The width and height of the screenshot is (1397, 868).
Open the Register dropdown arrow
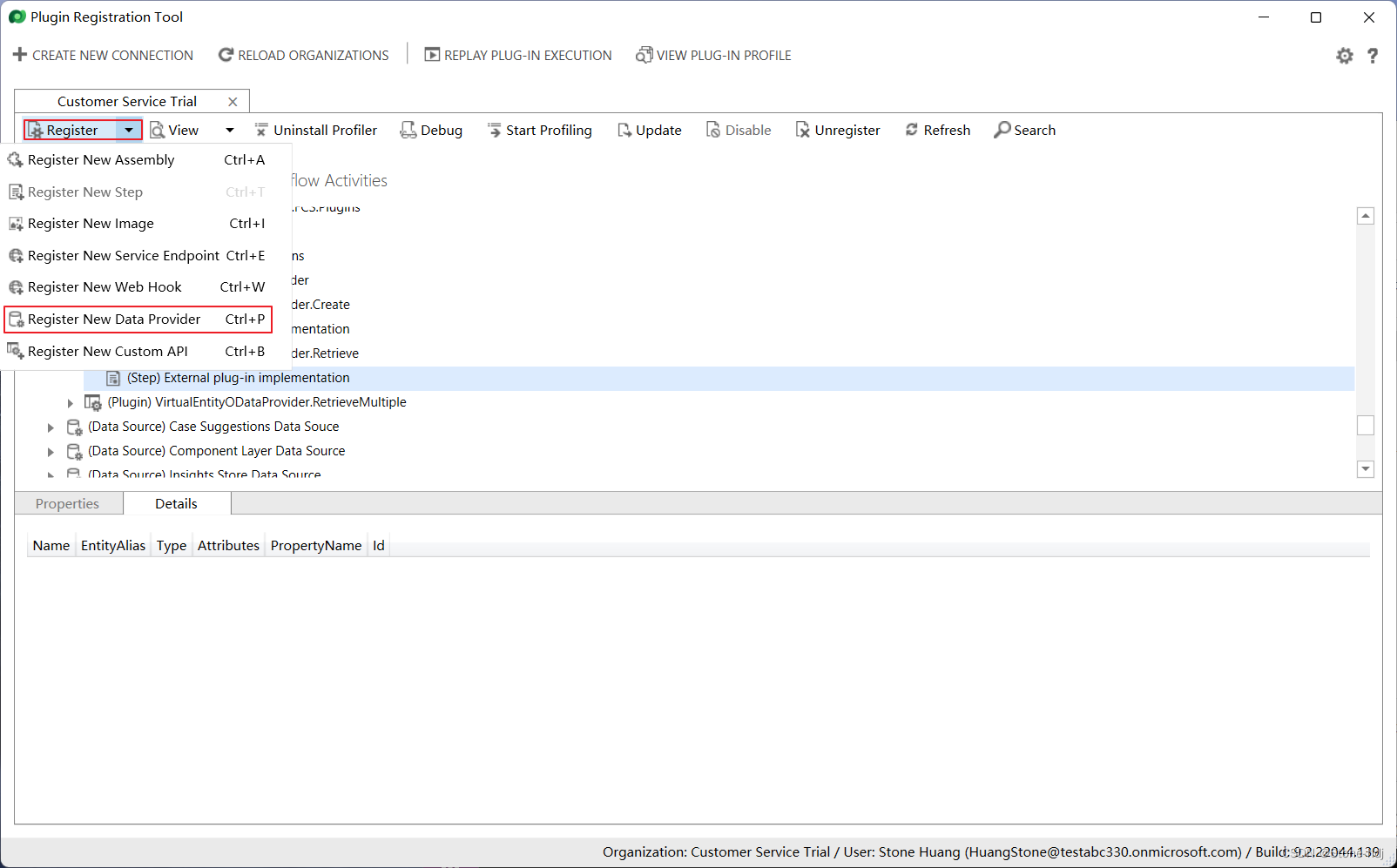click(129, 130)
